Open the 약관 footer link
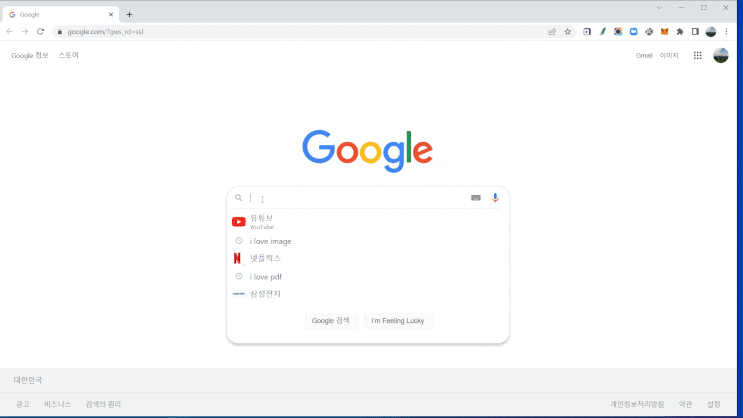This screenshot has height=418, width=743. point(686,404)
